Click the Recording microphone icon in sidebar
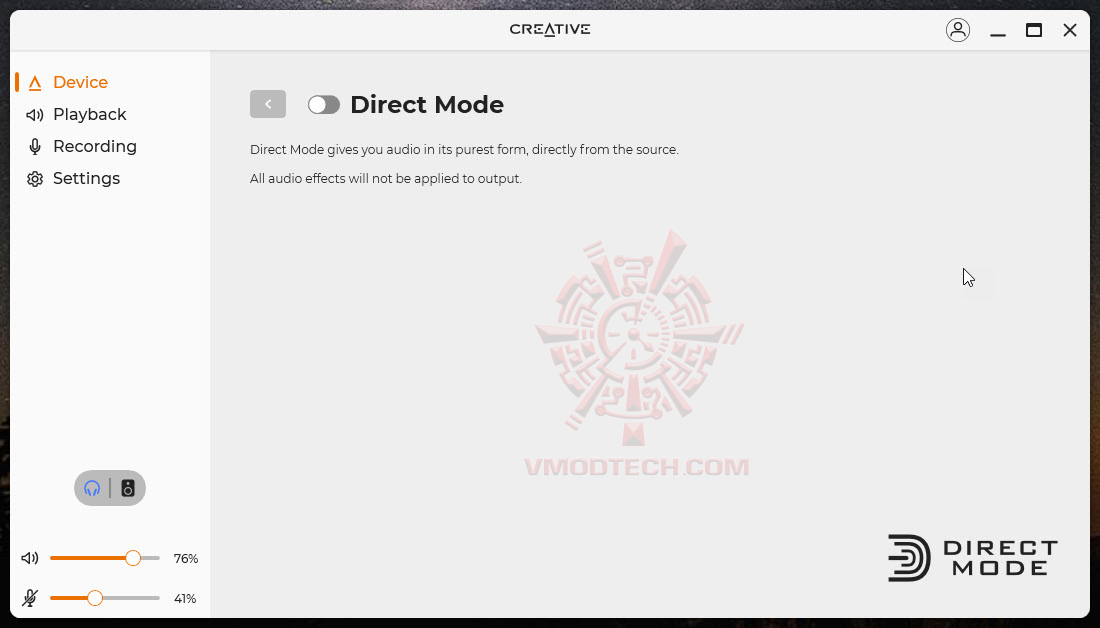 (x=34, y=147)
